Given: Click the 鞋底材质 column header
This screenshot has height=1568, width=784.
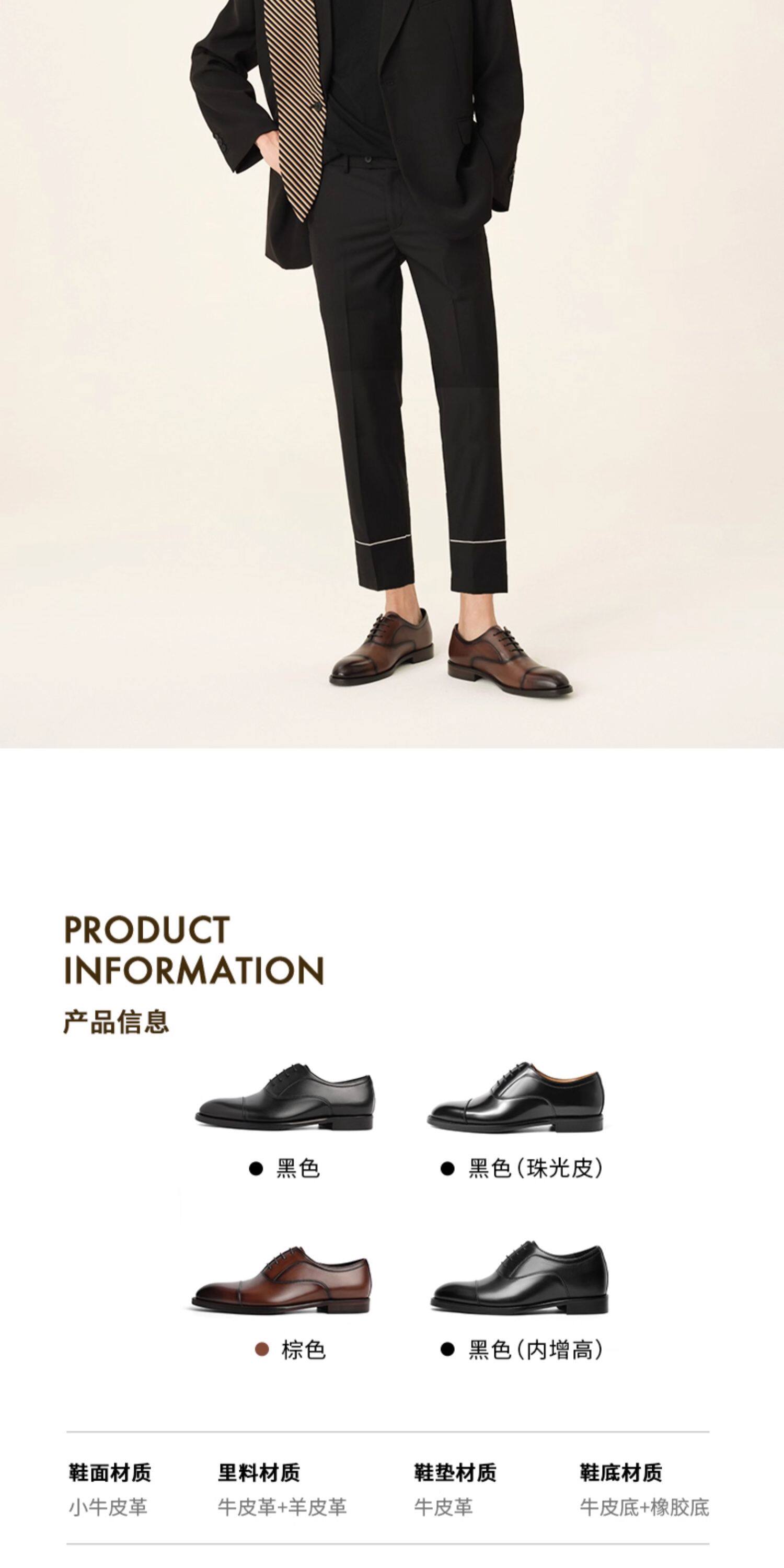Looking at the screenshot, I should coord(621,1473).
